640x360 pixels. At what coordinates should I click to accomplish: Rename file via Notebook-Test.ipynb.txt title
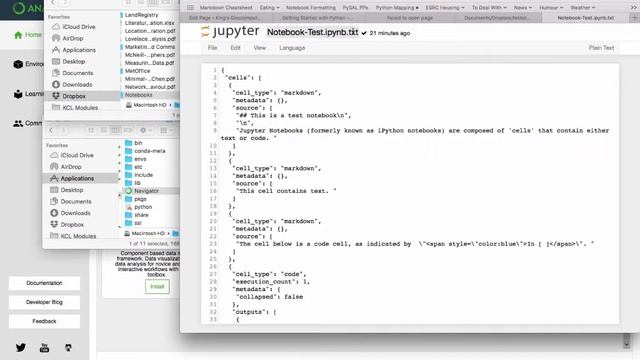(x=313, y=32)
